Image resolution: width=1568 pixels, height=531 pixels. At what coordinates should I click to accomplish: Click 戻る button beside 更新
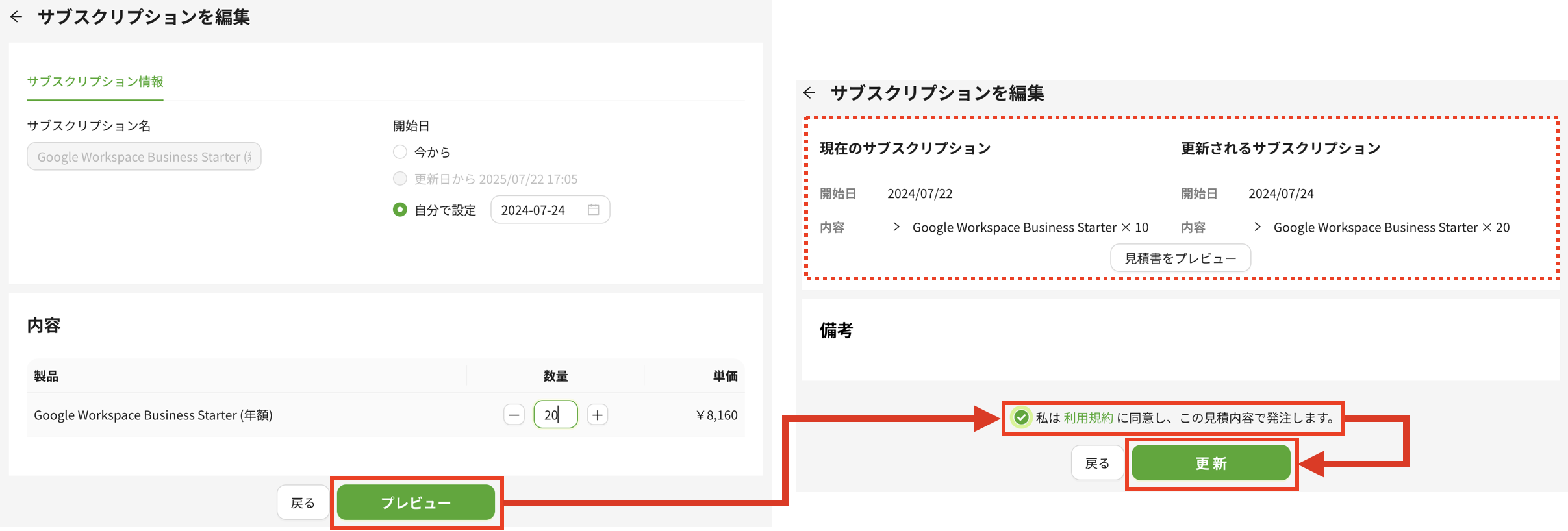[1097, 463]
